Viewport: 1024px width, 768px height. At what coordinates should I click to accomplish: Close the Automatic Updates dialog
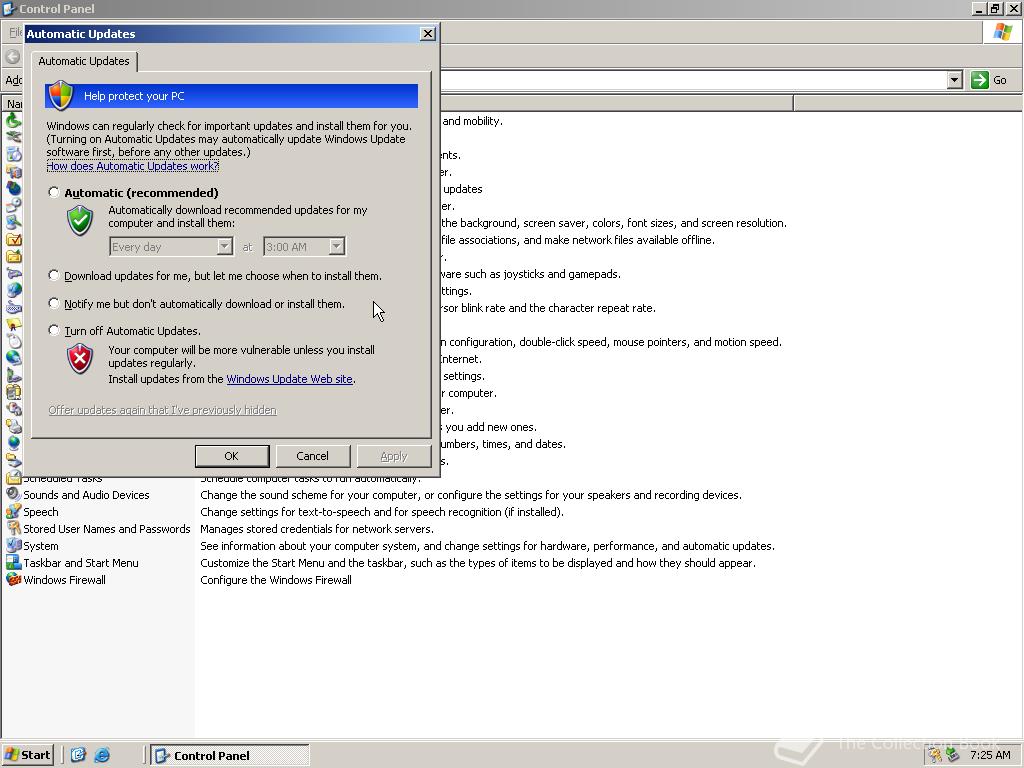427,33
